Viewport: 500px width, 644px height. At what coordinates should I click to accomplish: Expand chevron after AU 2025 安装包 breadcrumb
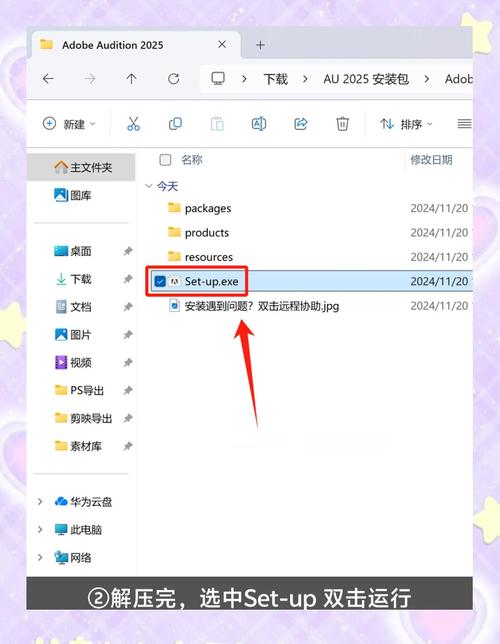pyautogui.click(x=427, y=79)
